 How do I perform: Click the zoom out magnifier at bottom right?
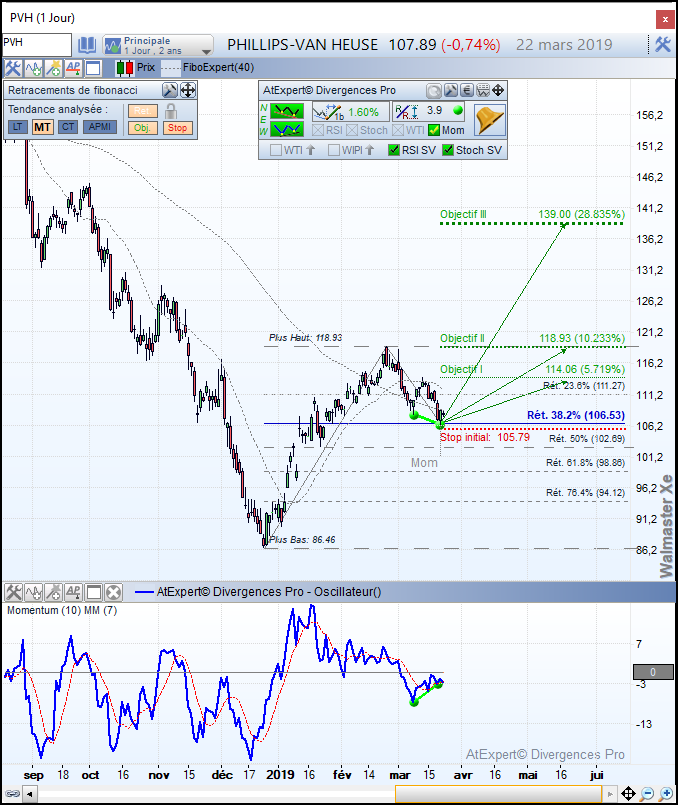(x=648, y=794)
